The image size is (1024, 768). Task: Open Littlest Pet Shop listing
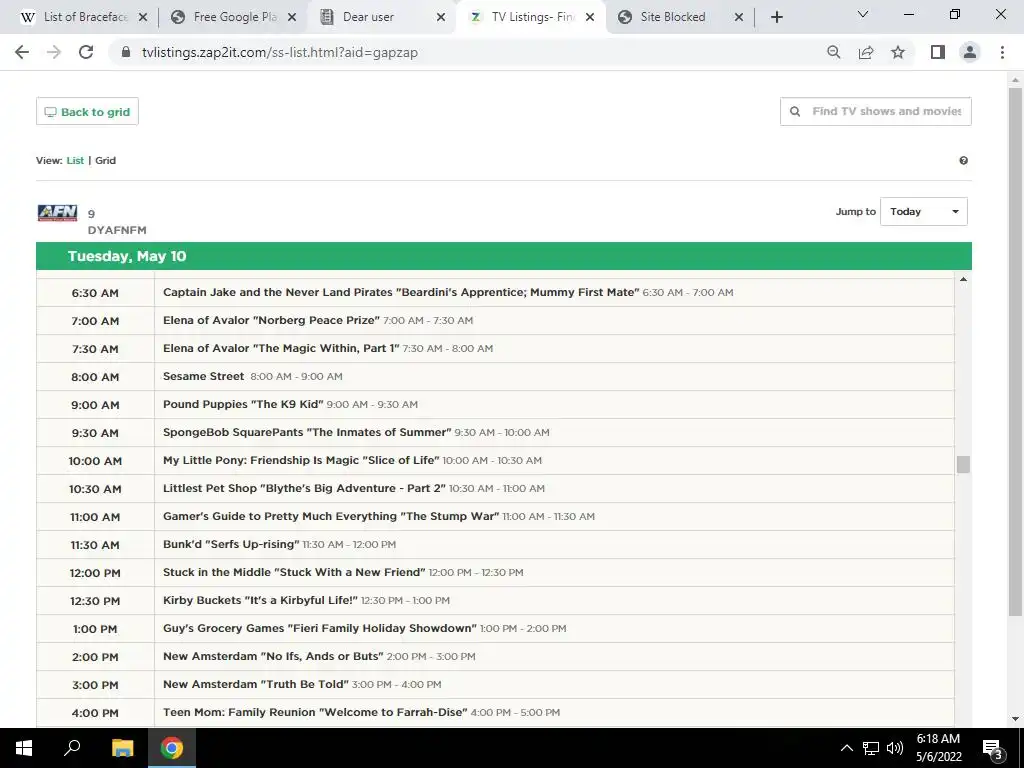click(x=304, y=488)
